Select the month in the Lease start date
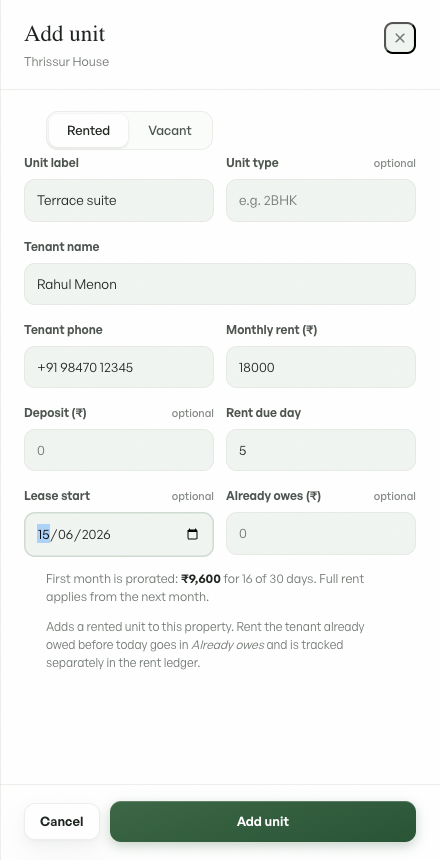The height and width of the screenshot is (860, 440). coord(65,534)
